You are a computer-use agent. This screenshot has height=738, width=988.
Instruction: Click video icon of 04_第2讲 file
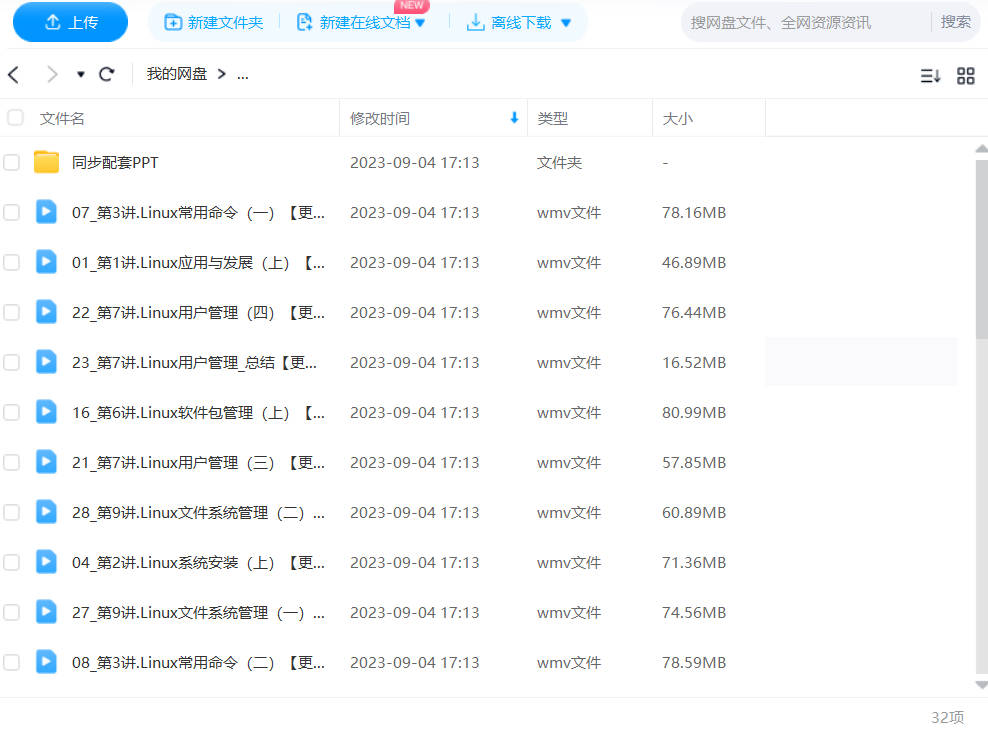(x=46, y=562)
